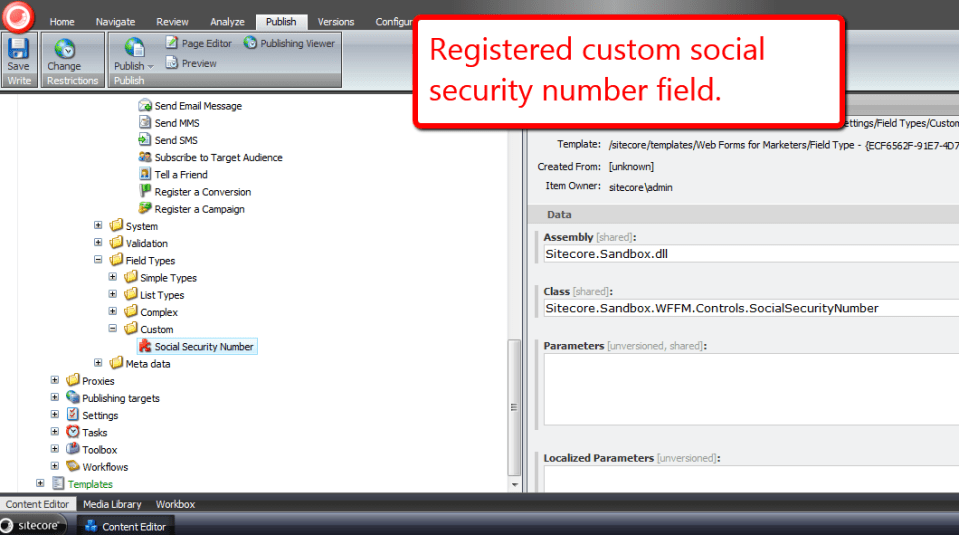Click the Tasks clock icon
Image resolution: width=959 pixels, height=535 pixels.
pos(73,432)
